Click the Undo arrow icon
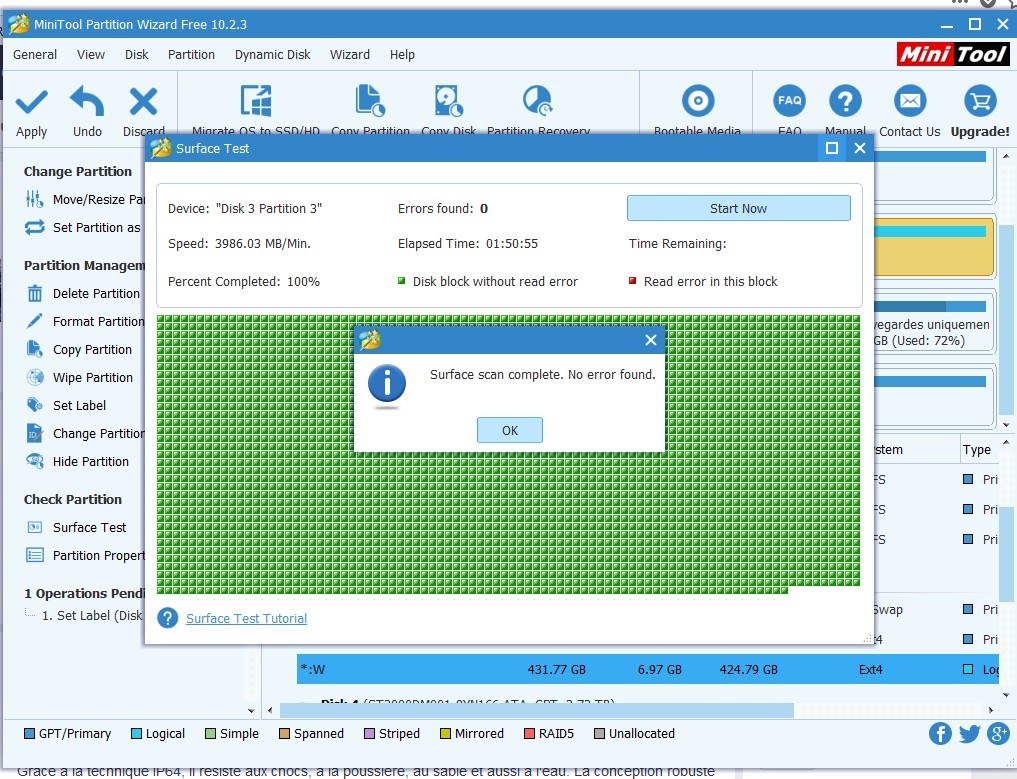The height and width of the screenshot is (779, 1017). pyautogui.click(x=87, y=101)
